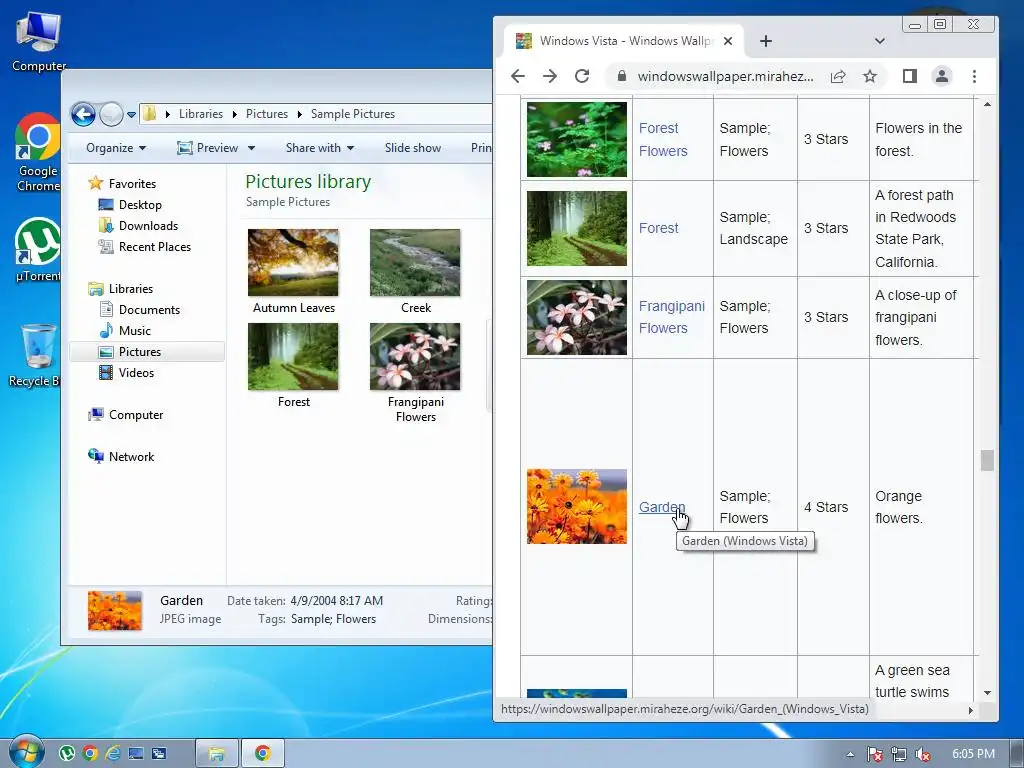Select the Creek picture thumbnail

(x=415, y=263)
